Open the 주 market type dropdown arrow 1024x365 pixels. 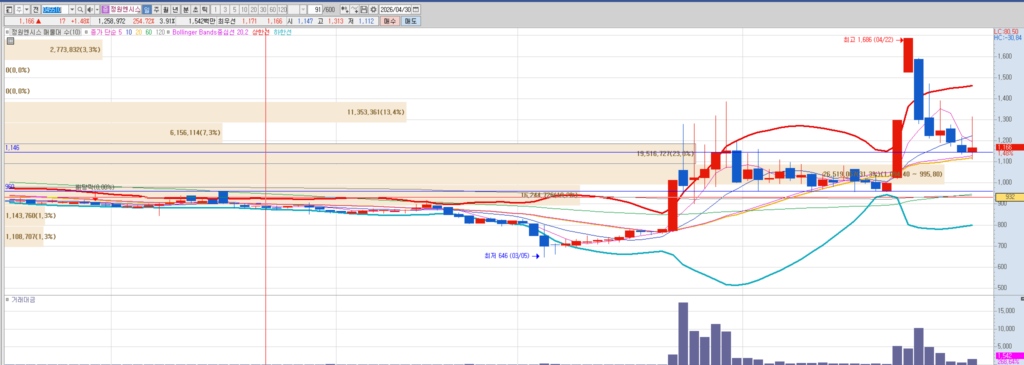(x=27, y=10)
